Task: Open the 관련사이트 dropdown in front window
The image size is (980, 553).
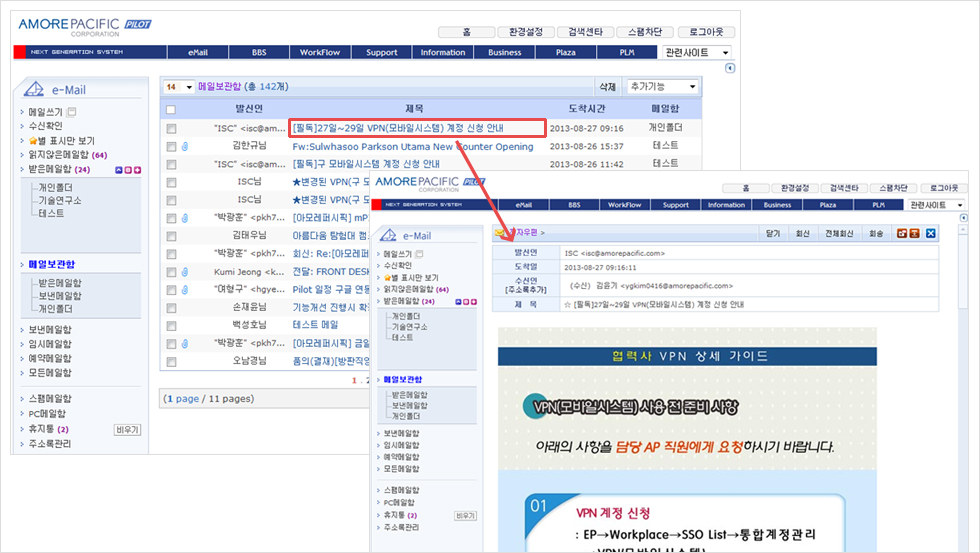Action: tap(936, 205)
